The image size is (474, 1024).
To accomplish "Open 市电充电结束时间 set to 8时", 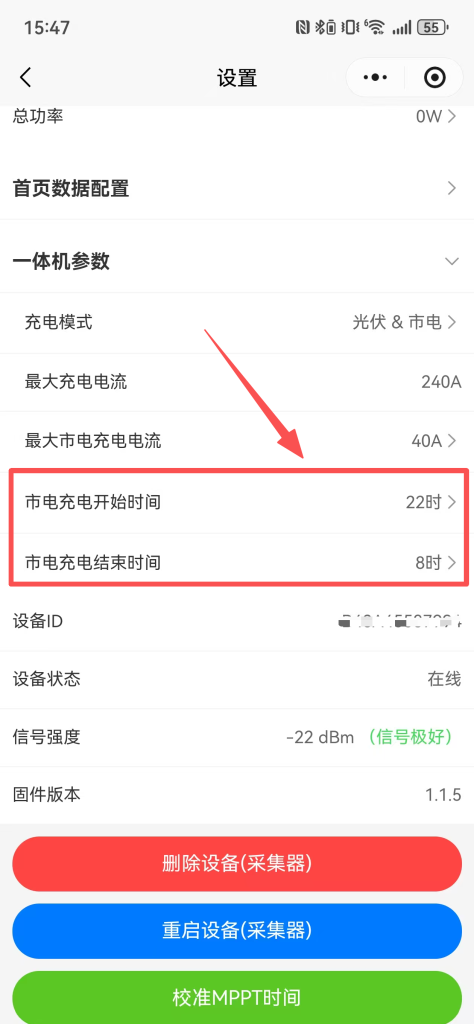I will pyautogui.click(x=237, y=562).
